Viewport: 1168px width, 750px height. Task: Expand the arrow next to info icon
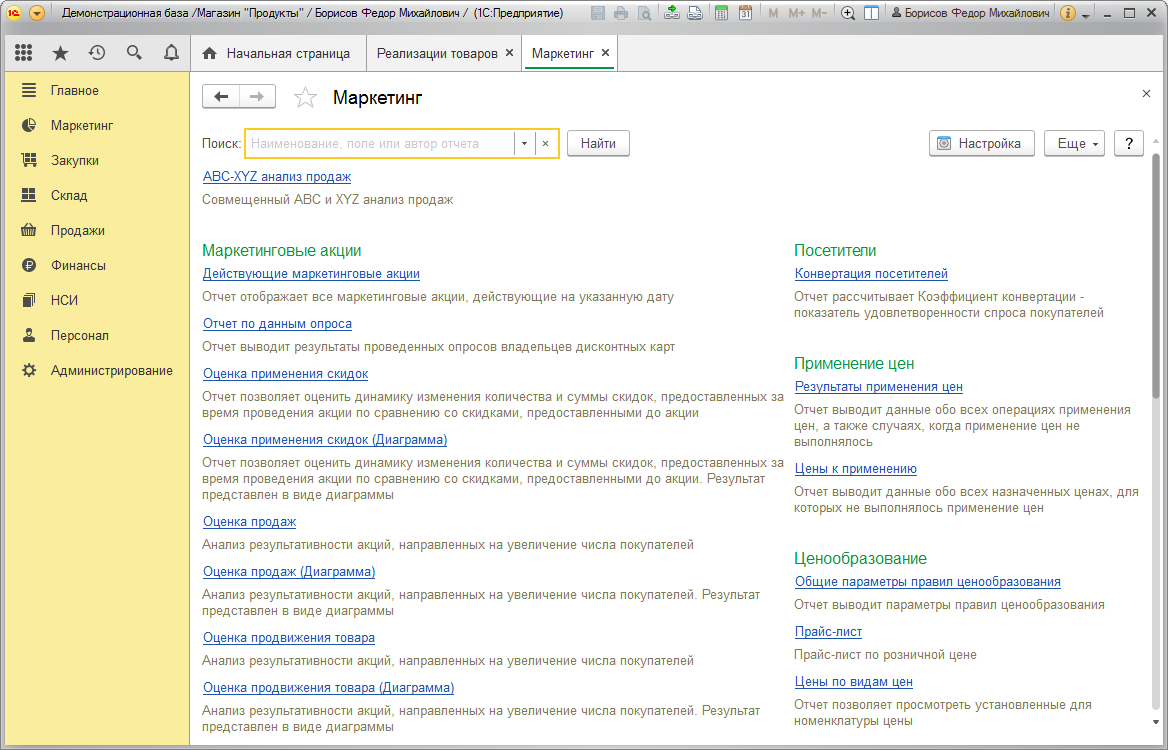(1086, 15)
